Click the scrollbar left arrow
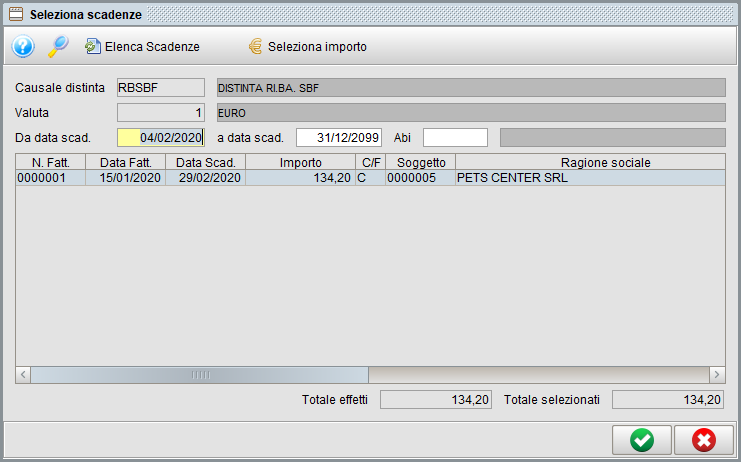 coord(23,375)
